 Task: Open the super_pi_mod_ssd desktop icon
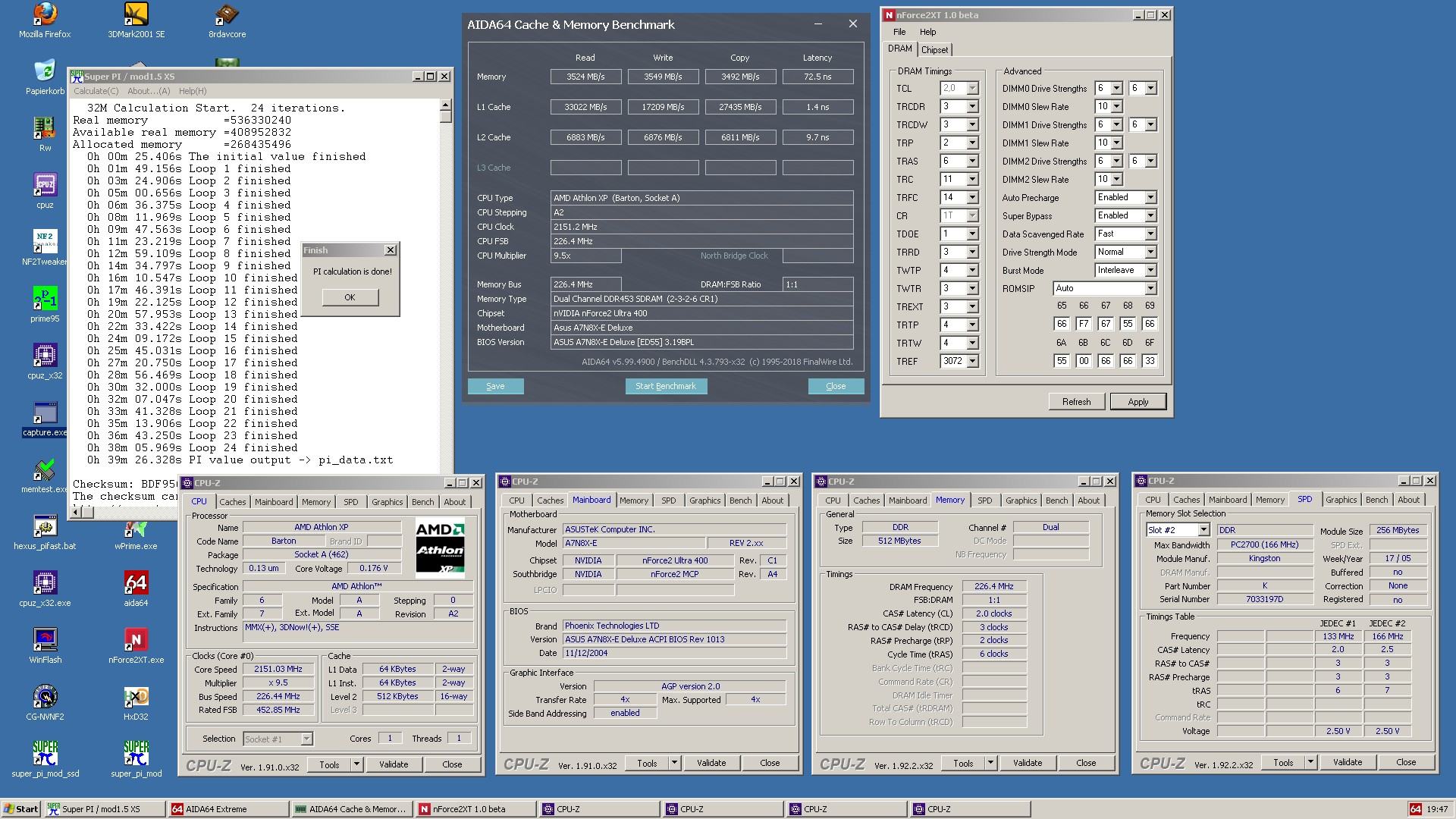[x=45, y=759]
